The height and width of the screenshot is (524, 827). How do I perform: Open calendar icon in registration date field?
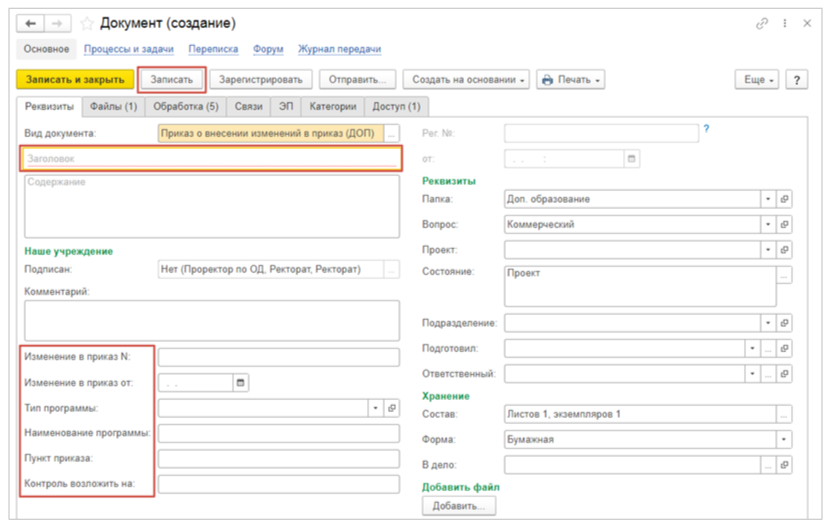631,158
